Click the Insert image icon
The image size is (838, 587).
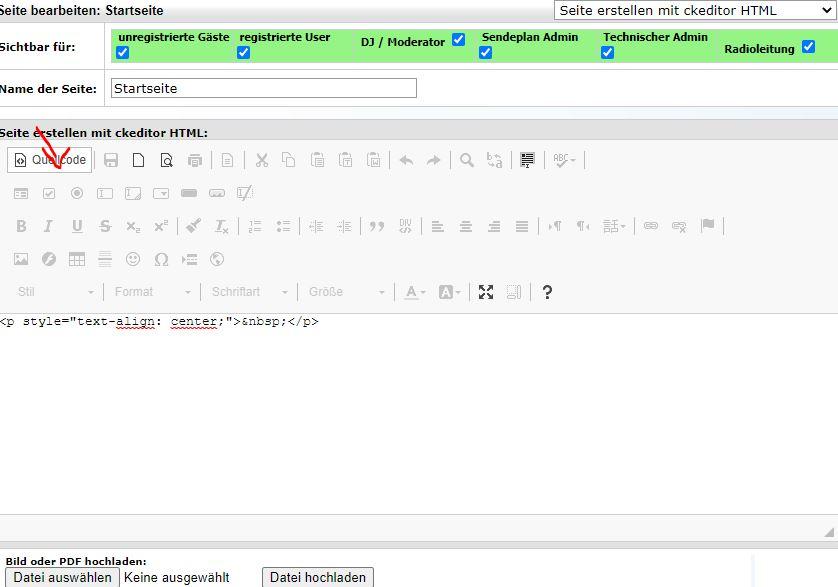pos(21,260)
